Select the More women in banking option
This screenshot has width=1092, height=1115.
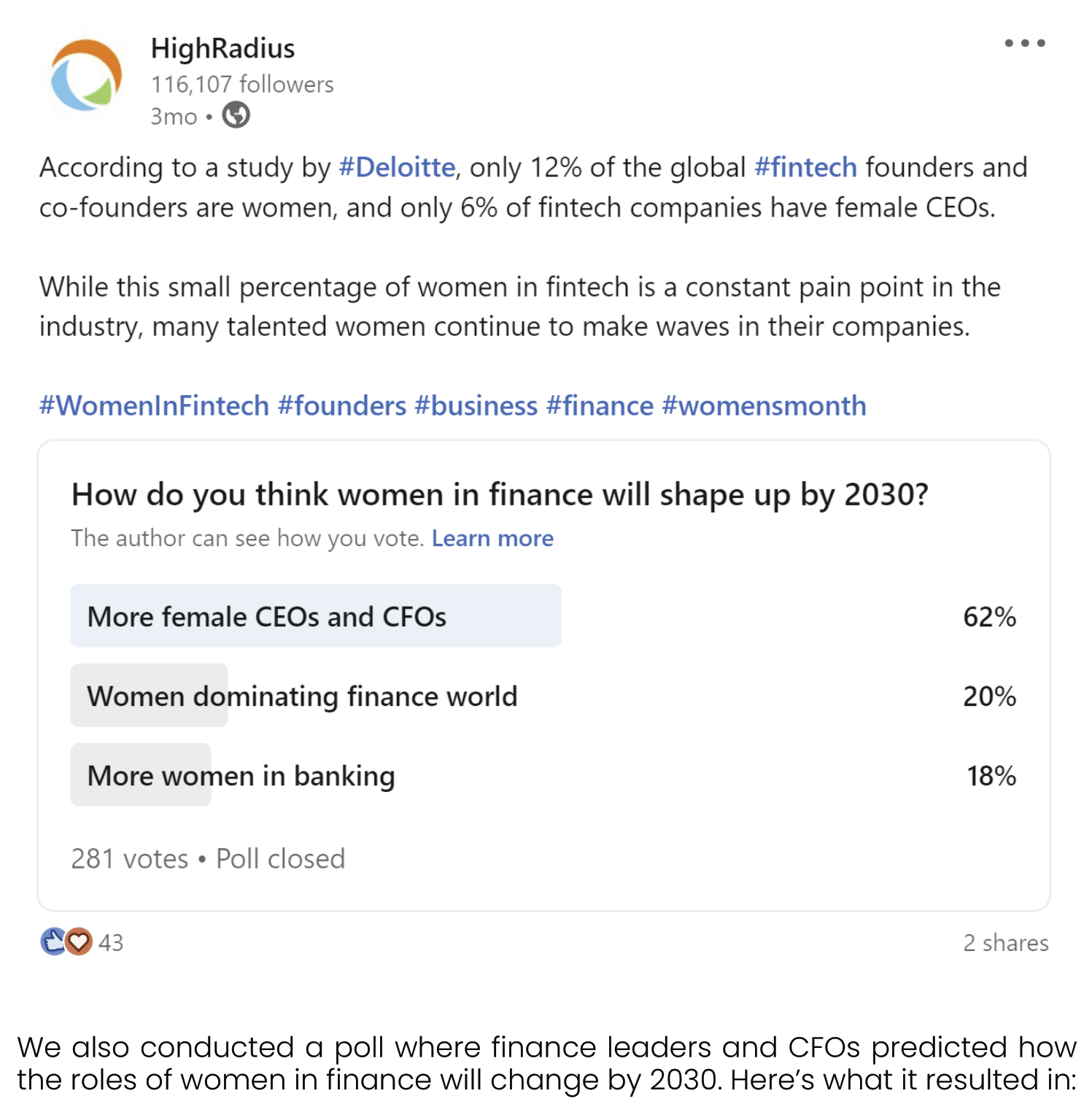coord(241,775)
